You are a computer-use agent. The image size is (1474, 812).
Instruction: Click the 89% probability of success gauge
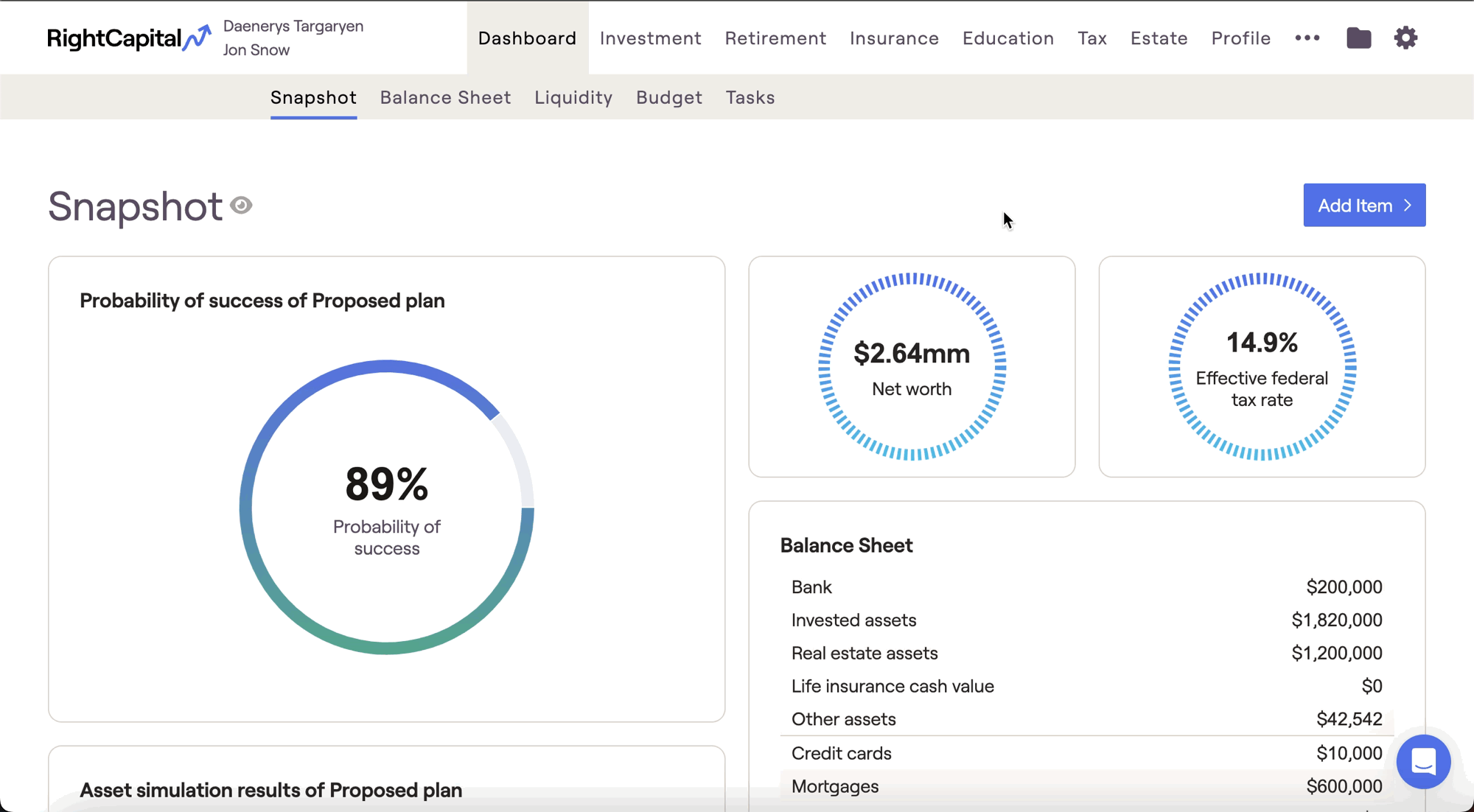pyautogui.click(x=386, y=507)
